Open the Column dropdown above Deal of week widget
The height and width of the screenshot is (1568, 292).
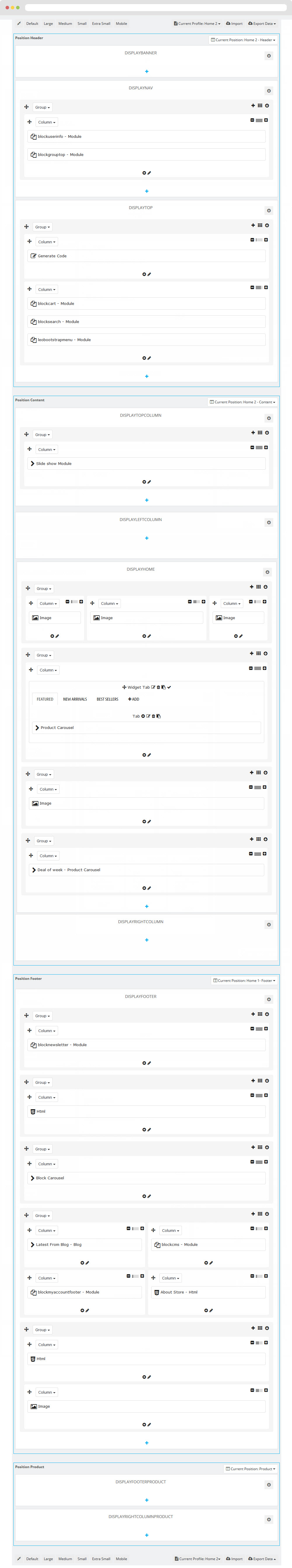[x=48, y=856]
